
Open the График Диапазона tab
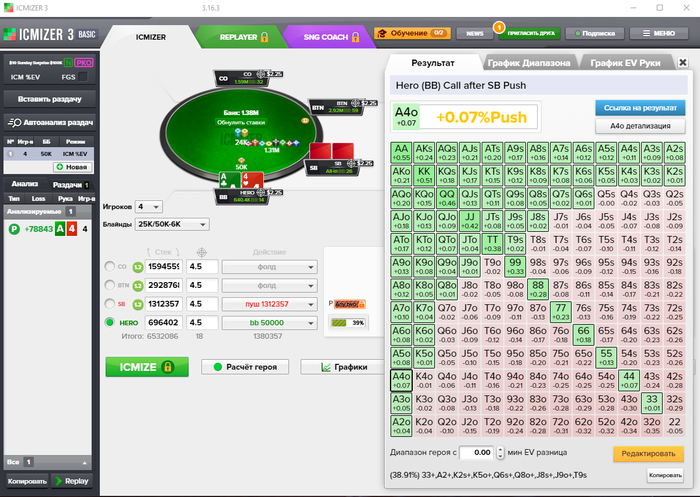[529, 63]
